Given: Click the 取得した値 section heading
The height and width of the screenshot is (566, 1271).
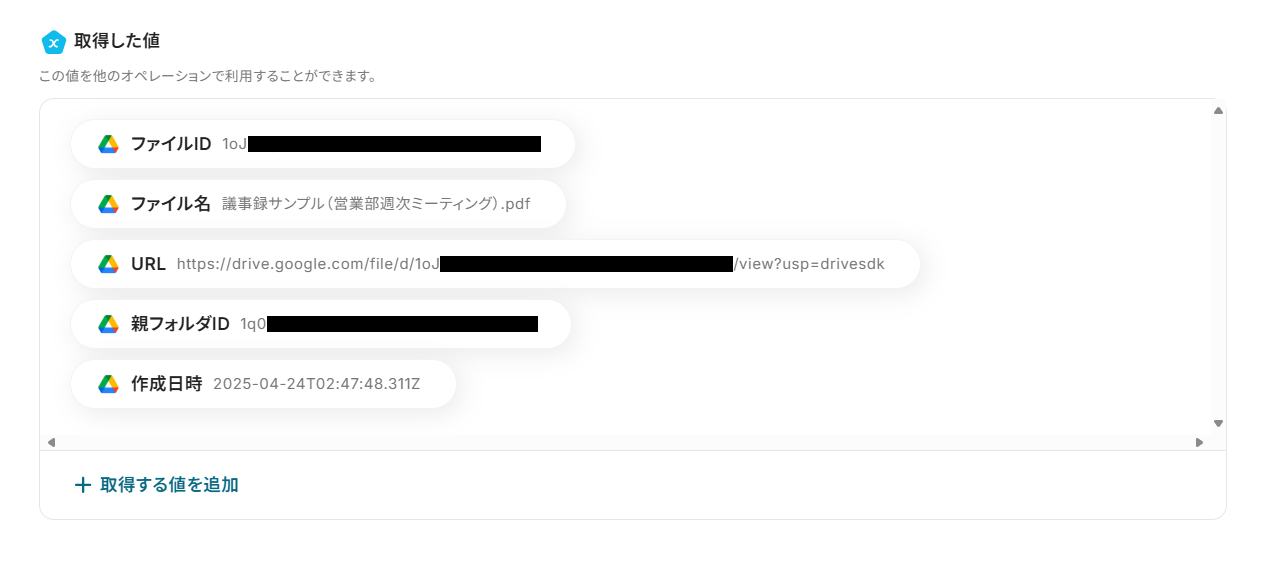Looking at the screenshot, I should (x=117, y=41).
